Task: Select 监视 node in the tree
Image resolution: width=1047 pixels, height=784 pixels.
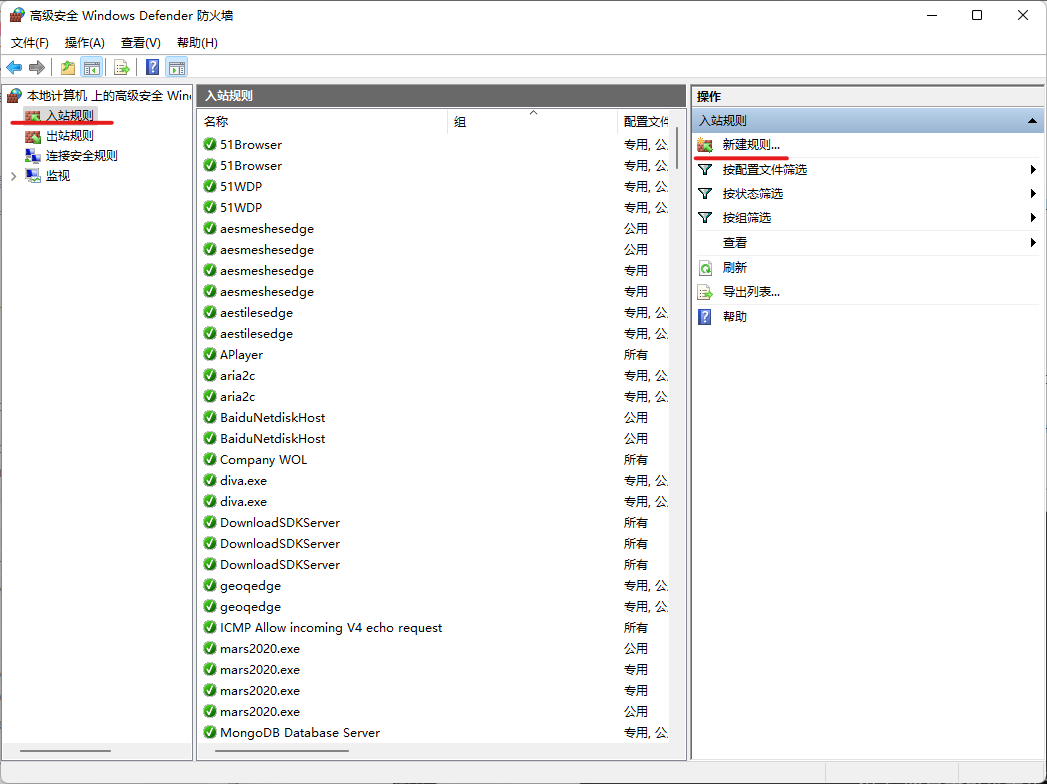Action: (57, 176)
